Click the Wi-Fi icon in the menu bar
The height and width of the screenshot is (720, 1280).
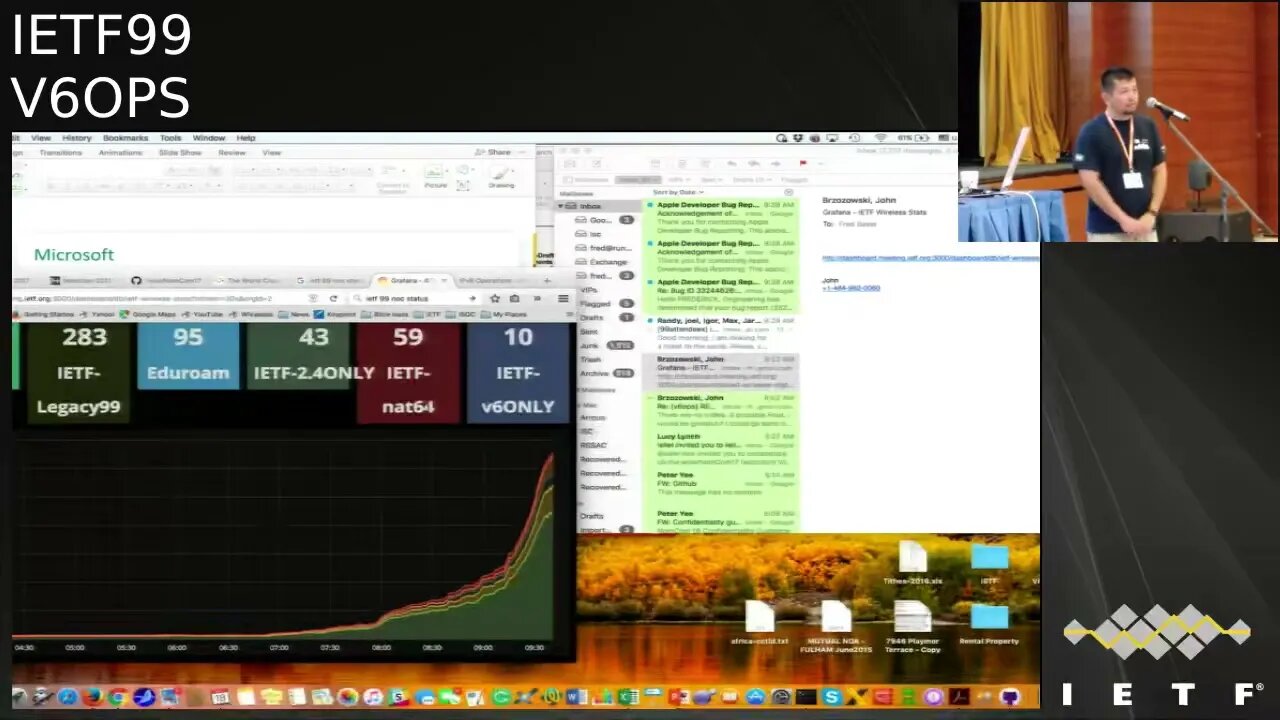point(881,138)
